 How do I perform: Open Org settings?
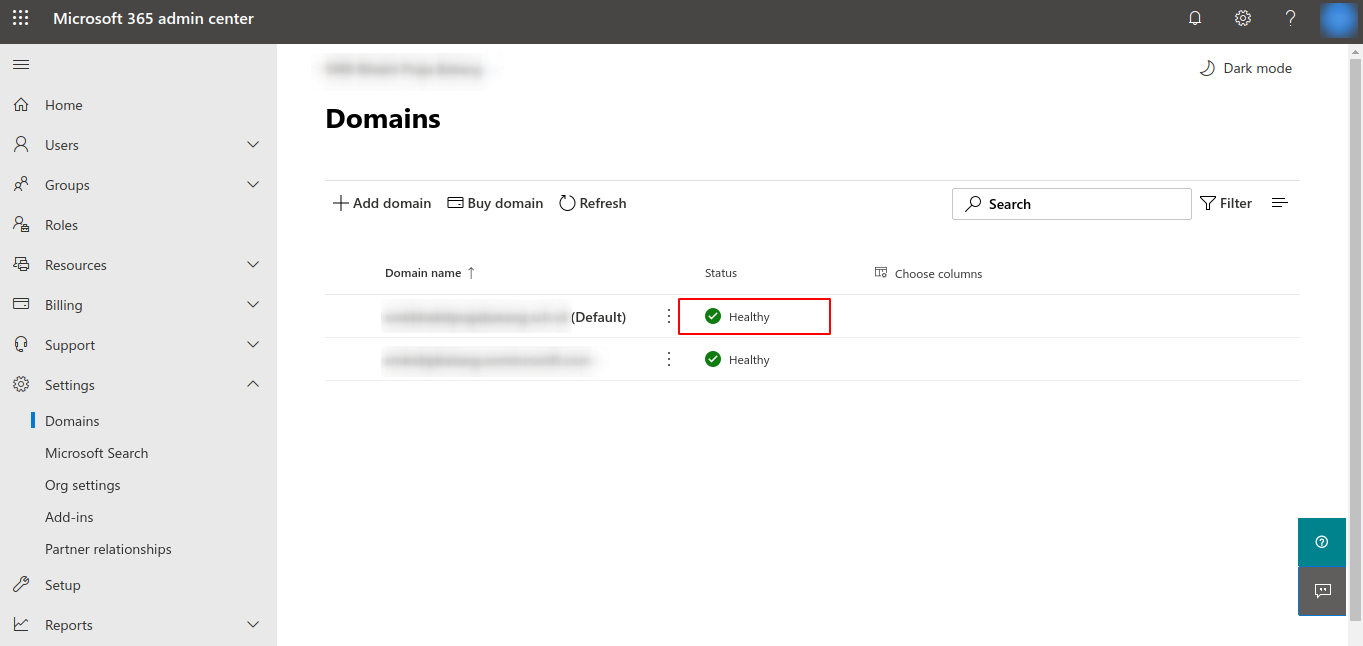(x=83, y=485)
